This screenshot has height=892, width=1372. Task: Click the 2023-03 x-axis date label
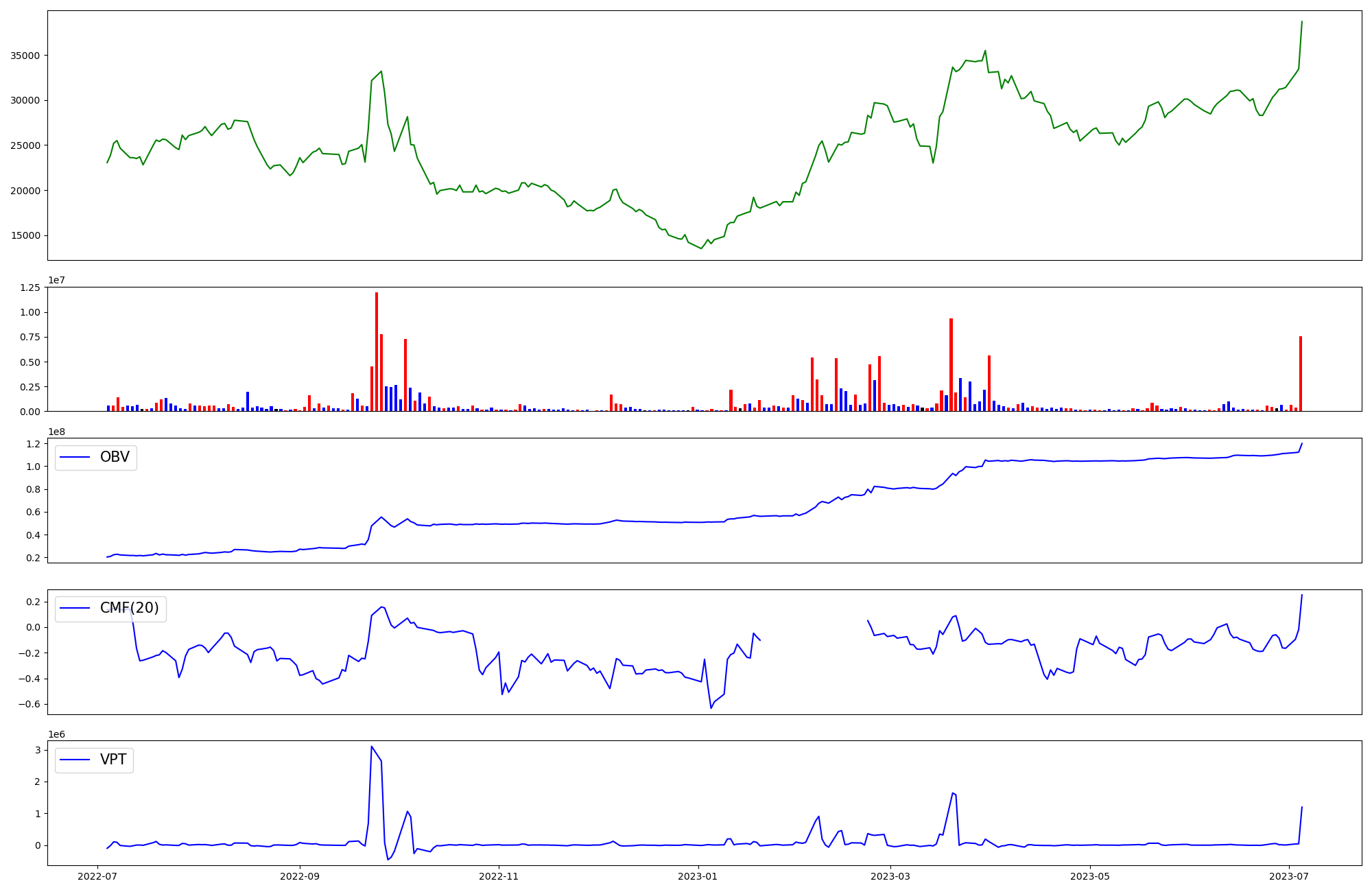[890, 876]
